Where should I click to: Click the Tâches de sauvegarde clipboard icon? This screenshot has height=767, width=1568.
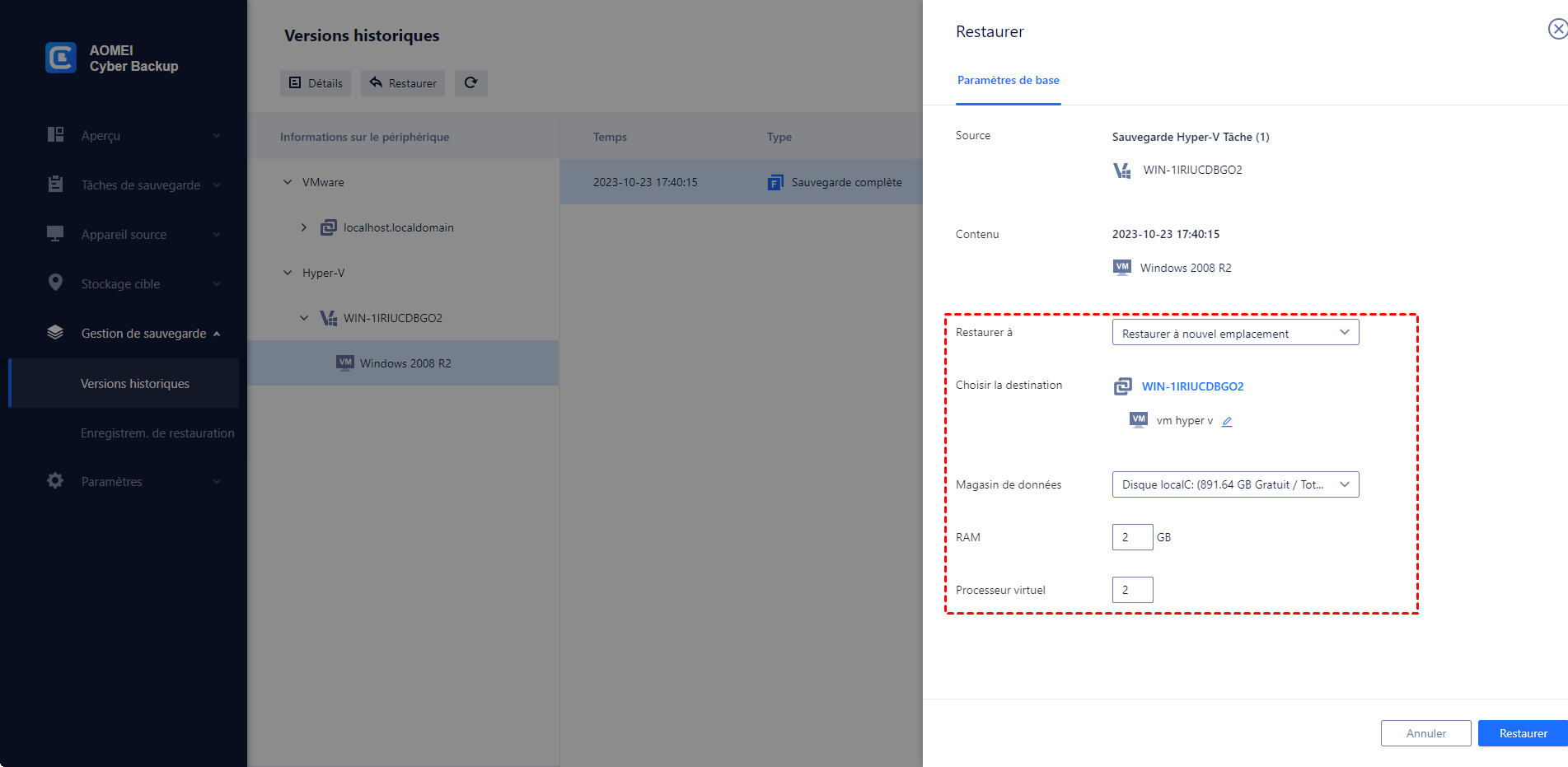coord(55,185)
